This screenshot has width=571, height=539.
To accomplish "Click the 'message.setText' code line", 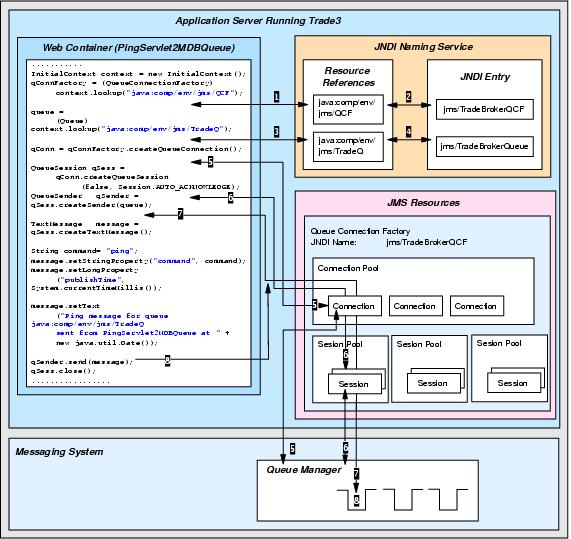I will (x=65, y=306).
